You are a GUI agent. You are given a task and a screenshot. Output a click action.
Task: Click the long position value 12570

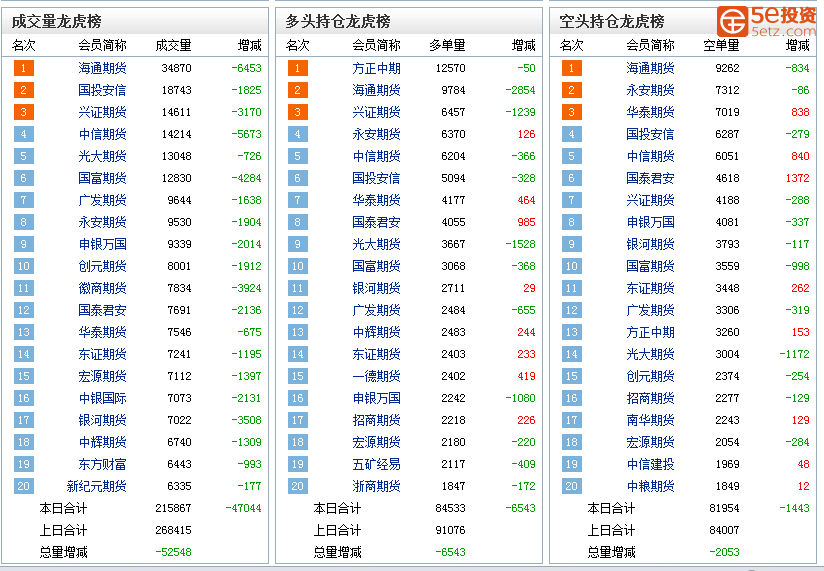(450, 68)
